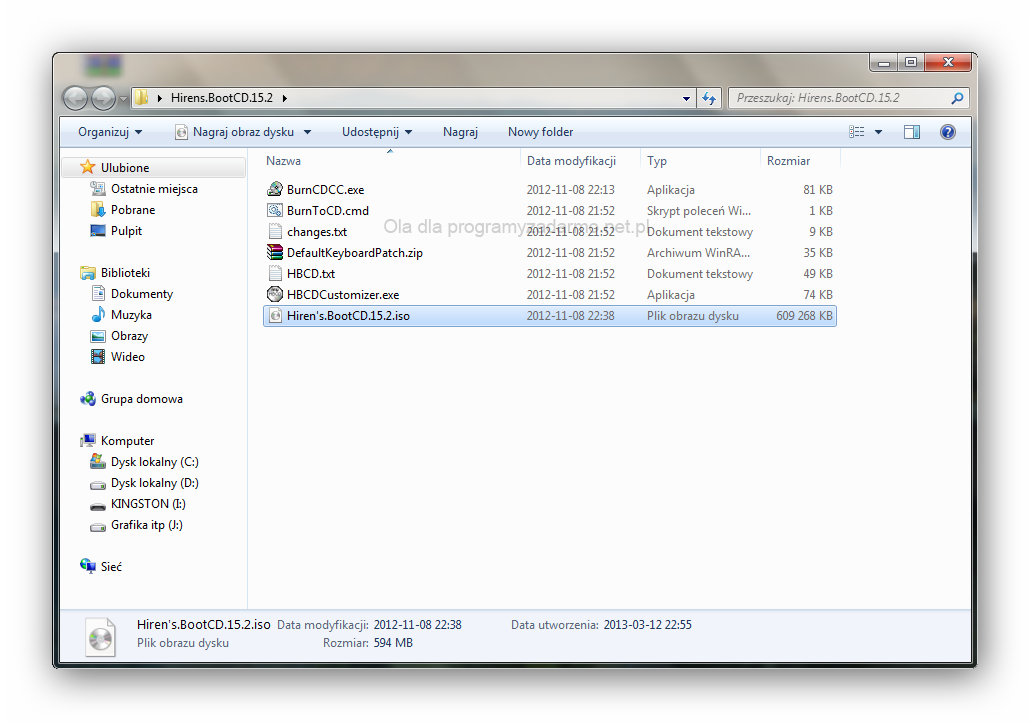Select the Hiren's.BootCD.15.2.iso disc icon

[x=275, y=316]
